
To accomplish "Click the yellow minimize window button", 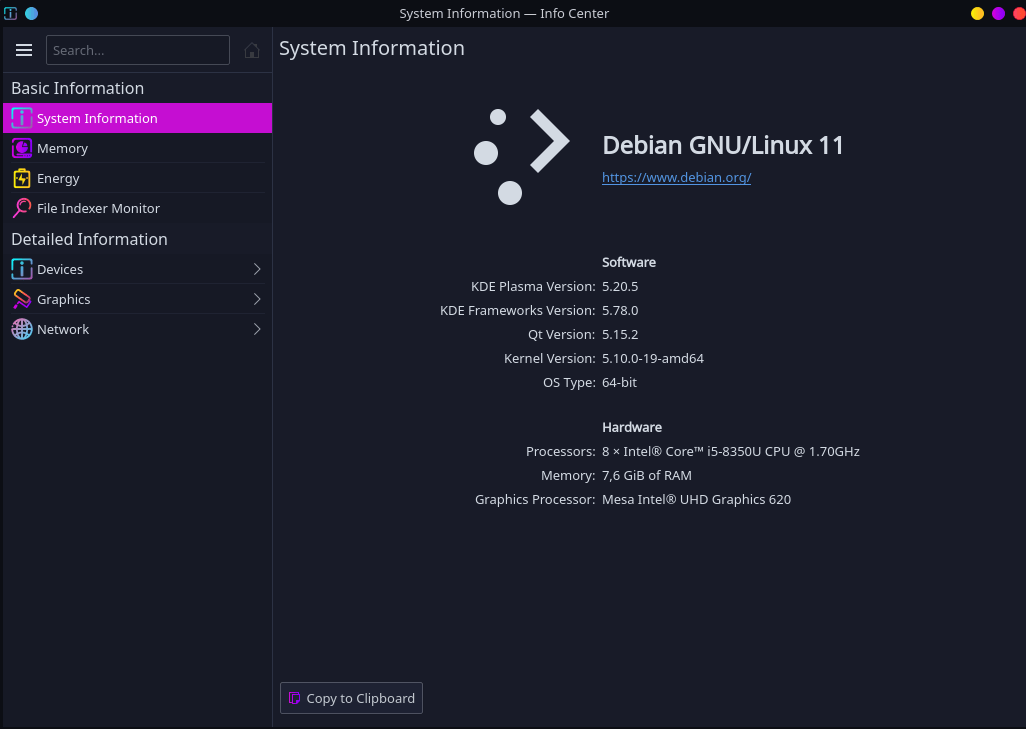I will point(978,13).
